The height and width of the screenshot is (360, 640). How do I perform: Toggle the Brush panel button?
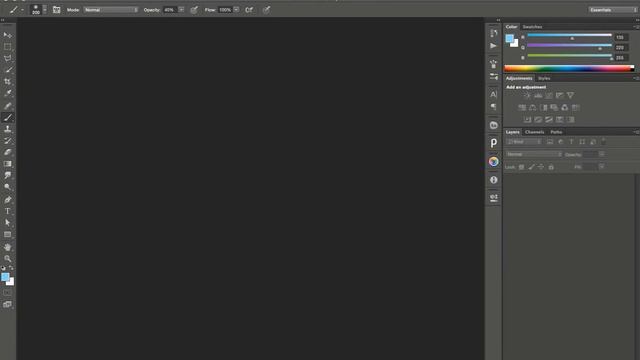click(x=56, y=10)
